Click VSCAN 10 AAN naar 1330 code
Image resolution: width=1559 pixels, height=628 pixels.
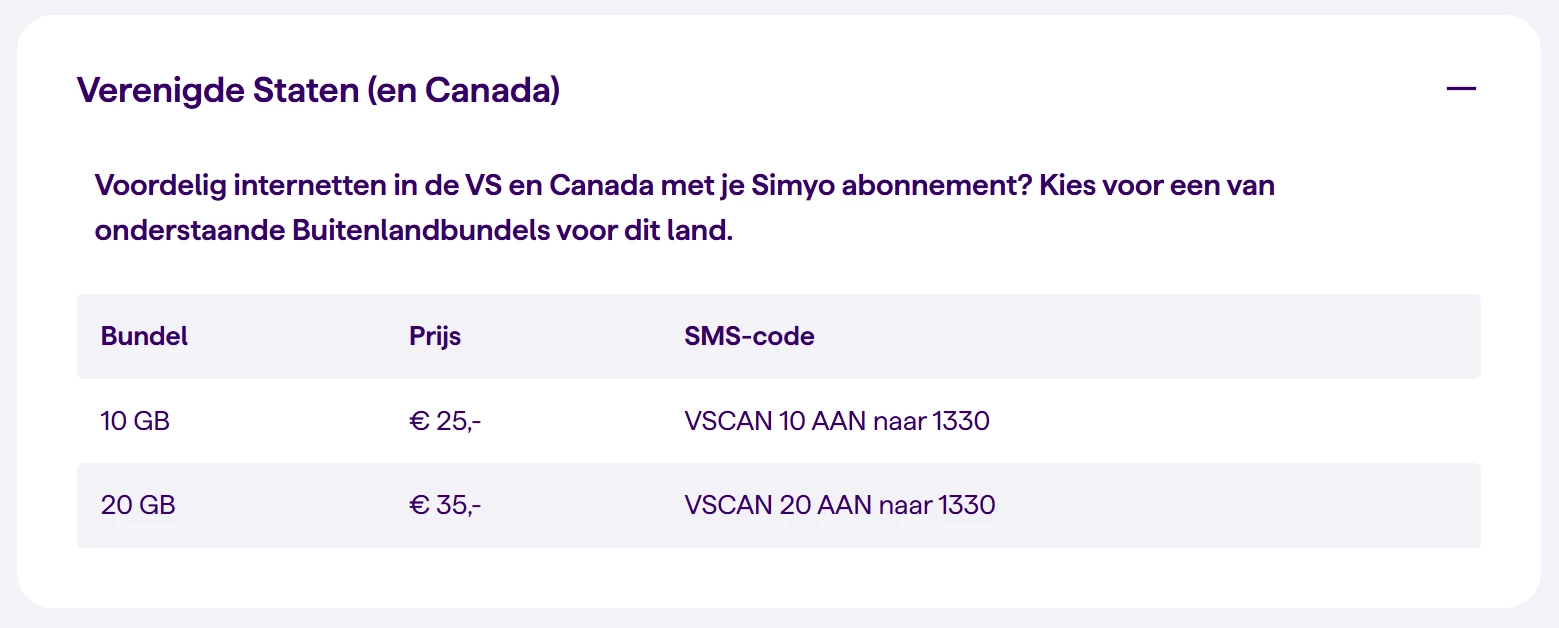click(837, 421)
